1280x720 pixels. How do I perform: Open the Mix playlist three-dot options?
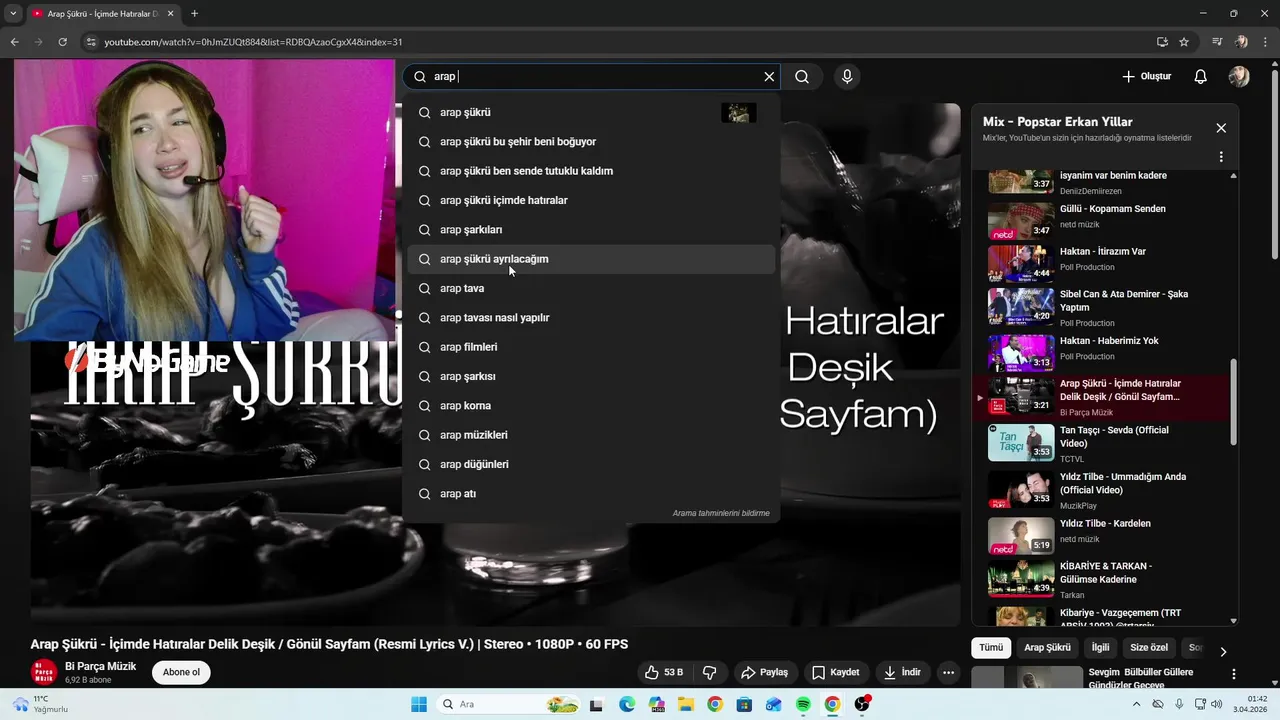(x=1221, y=157)
